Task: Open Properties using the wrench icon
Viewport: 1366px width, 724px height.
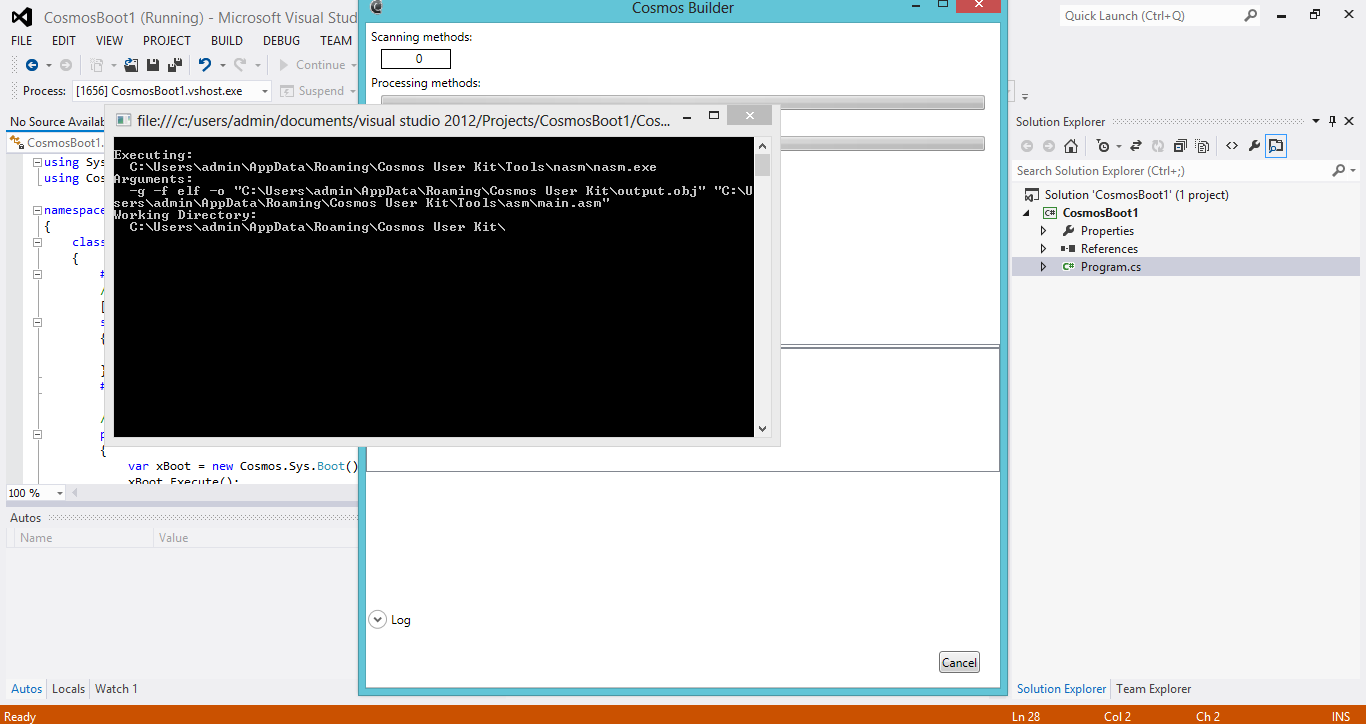Action: pyautogui.click(x=1254, y=146)
